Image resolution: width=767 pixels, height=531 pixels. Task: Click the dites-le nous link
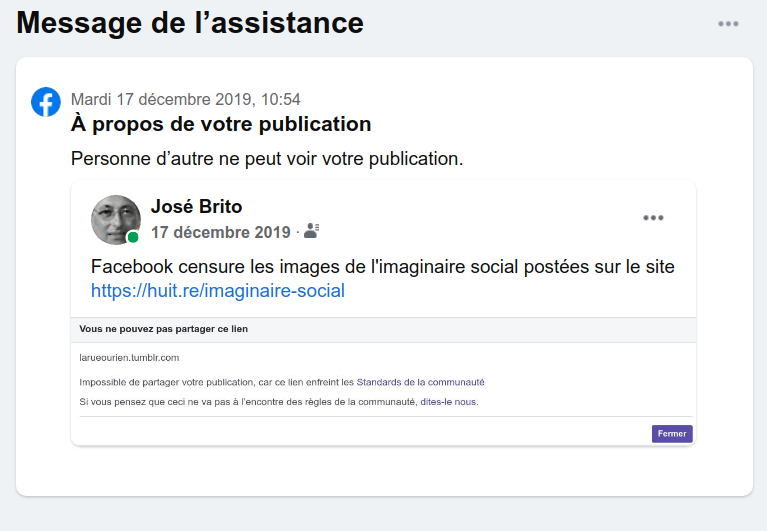[448, 402]
